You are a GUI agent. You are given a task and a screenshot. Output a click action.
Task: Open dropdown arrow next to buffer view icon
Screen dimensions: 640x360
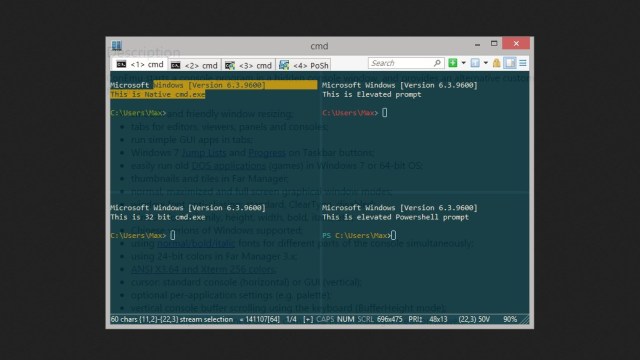tap(485, 63)
